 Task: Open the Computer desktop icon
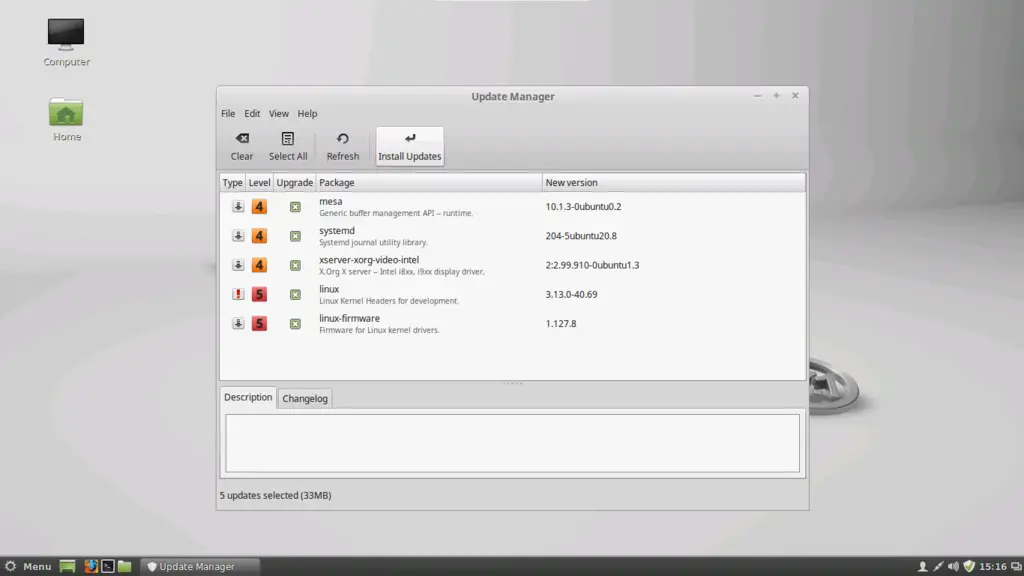[66, 42]
